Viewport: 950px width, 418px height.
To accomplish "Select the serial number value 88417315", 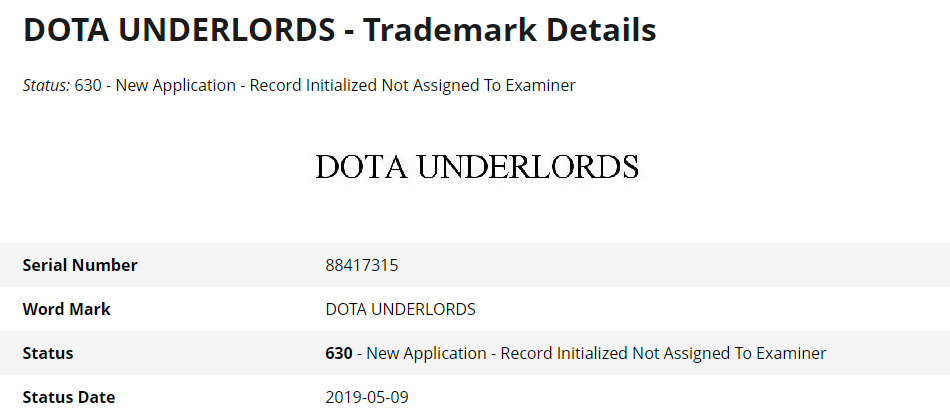I will (362, 265).
